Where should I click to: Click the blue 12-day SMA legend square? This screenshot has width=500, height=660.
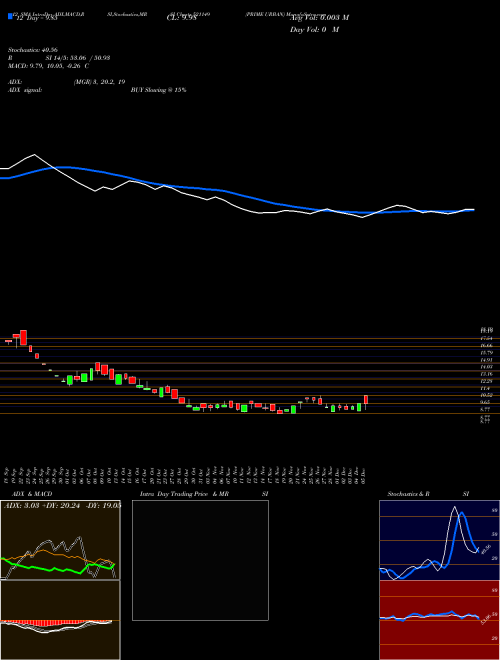pyautogui.click(x=10, y=16)
